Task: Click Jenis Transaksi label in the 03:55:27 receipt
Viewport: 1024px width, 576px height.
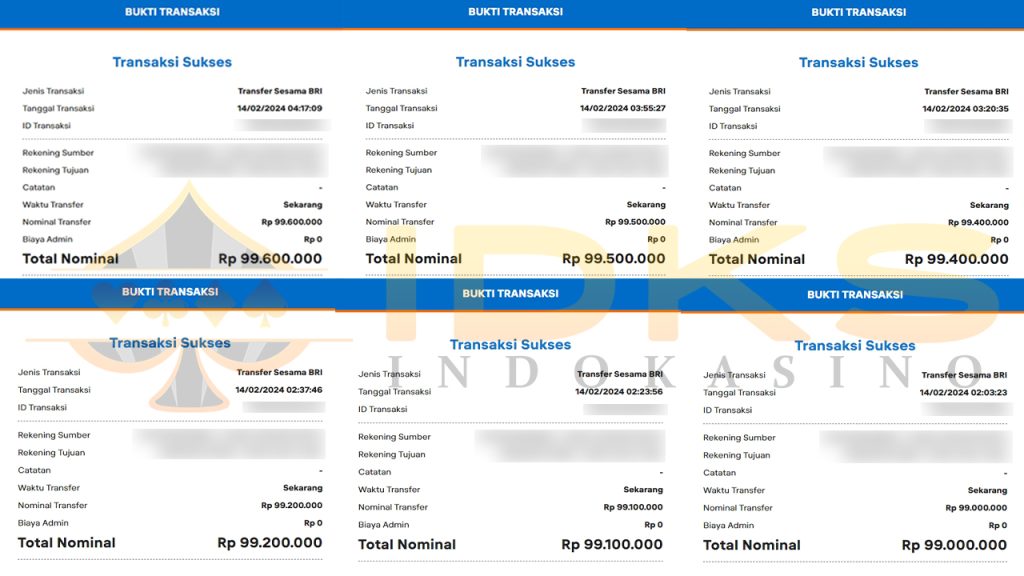Action: [x=396, y=91]
